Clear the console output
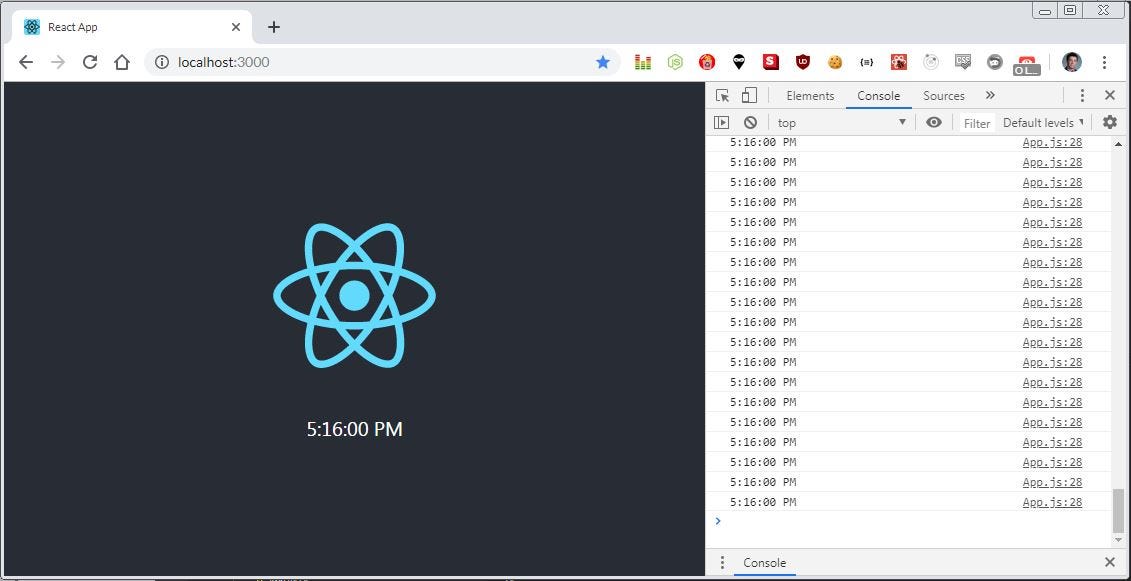Image resolution: width=1131 pixels, height=581 pixels. coord(750,122)
